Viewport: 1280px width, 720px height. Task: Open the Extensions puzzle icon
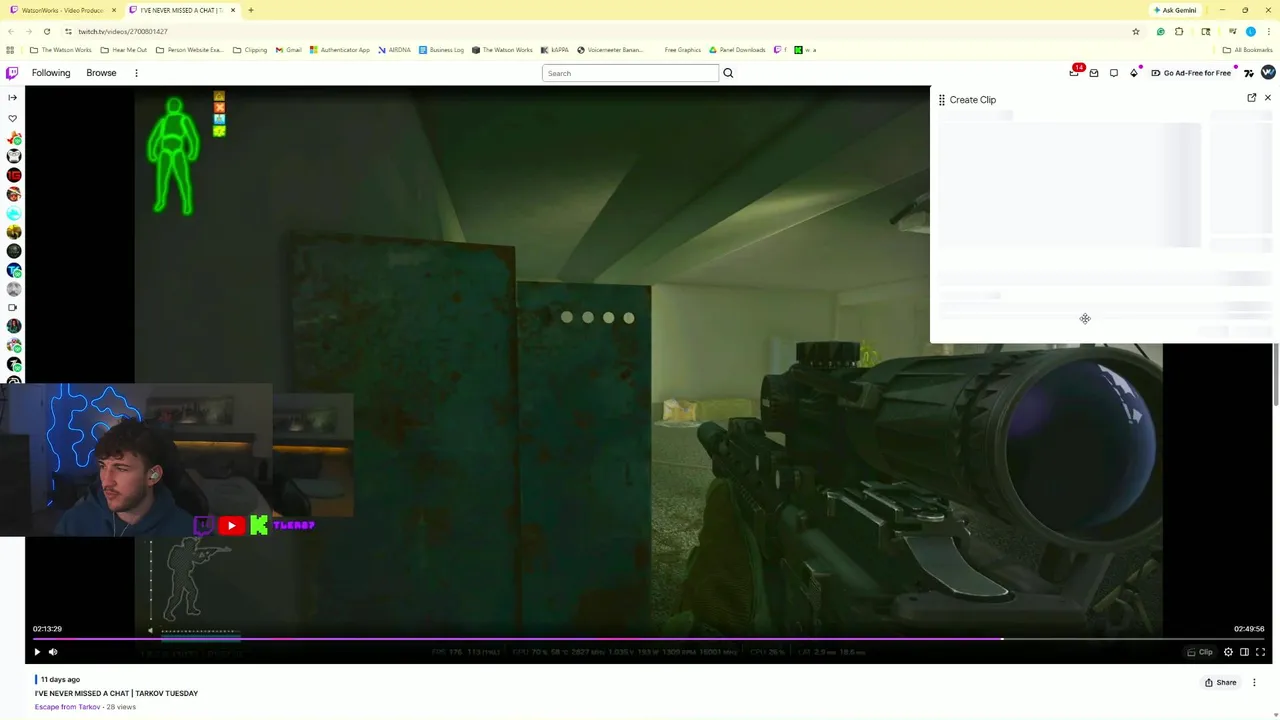pos(1179,32)
